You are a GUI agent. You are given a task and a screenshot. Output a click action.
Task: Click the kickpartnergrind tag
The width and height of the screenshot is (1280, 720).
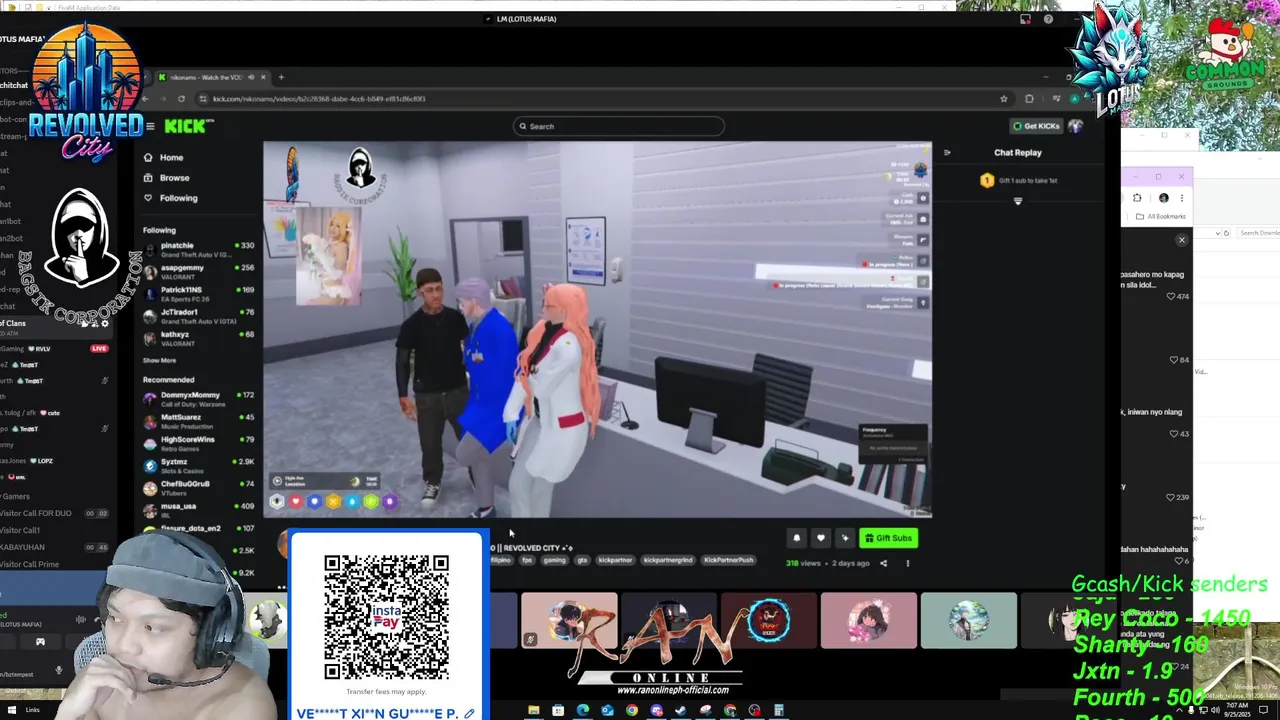[x=667, y=560]
